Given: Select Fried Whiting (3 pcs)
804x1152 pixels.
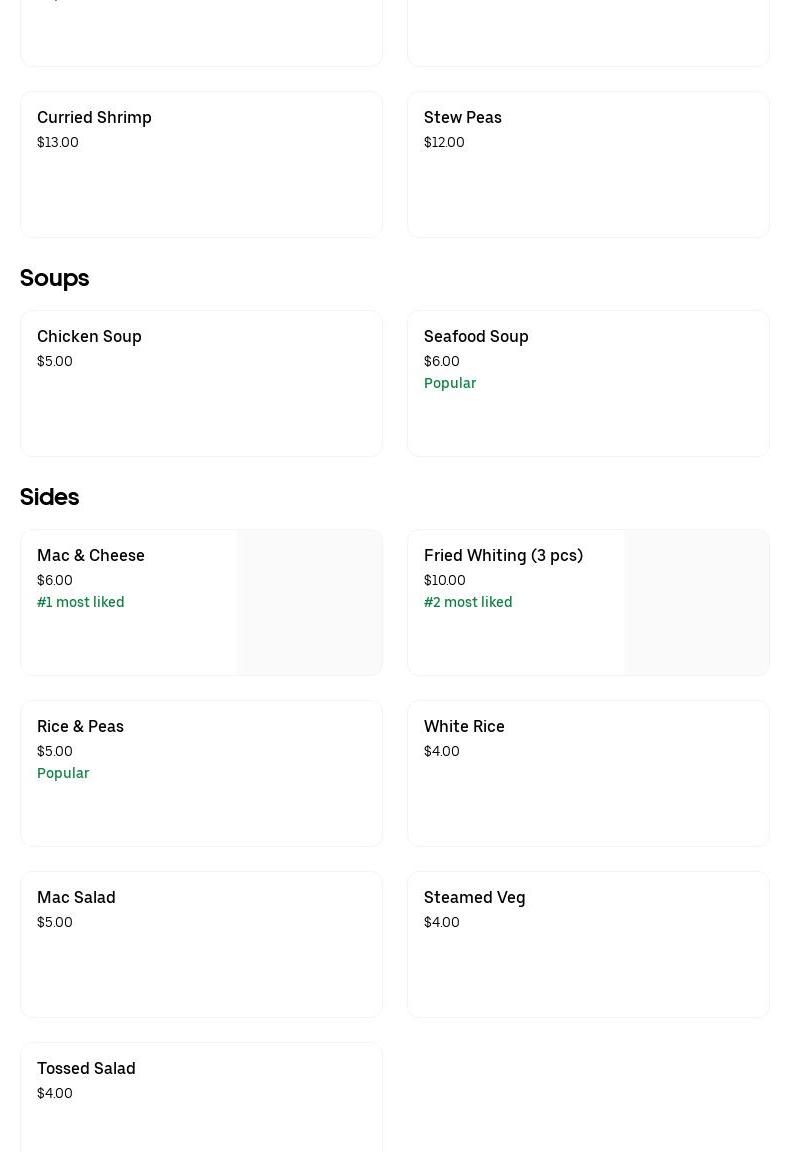Looking at the screenshot, I should 503,556.
